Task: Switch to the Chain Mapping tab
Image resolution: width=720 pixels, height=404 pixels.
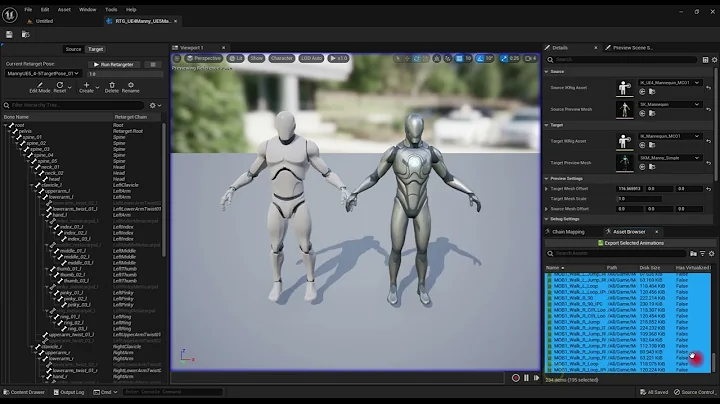Action: [x=568, y=232]
